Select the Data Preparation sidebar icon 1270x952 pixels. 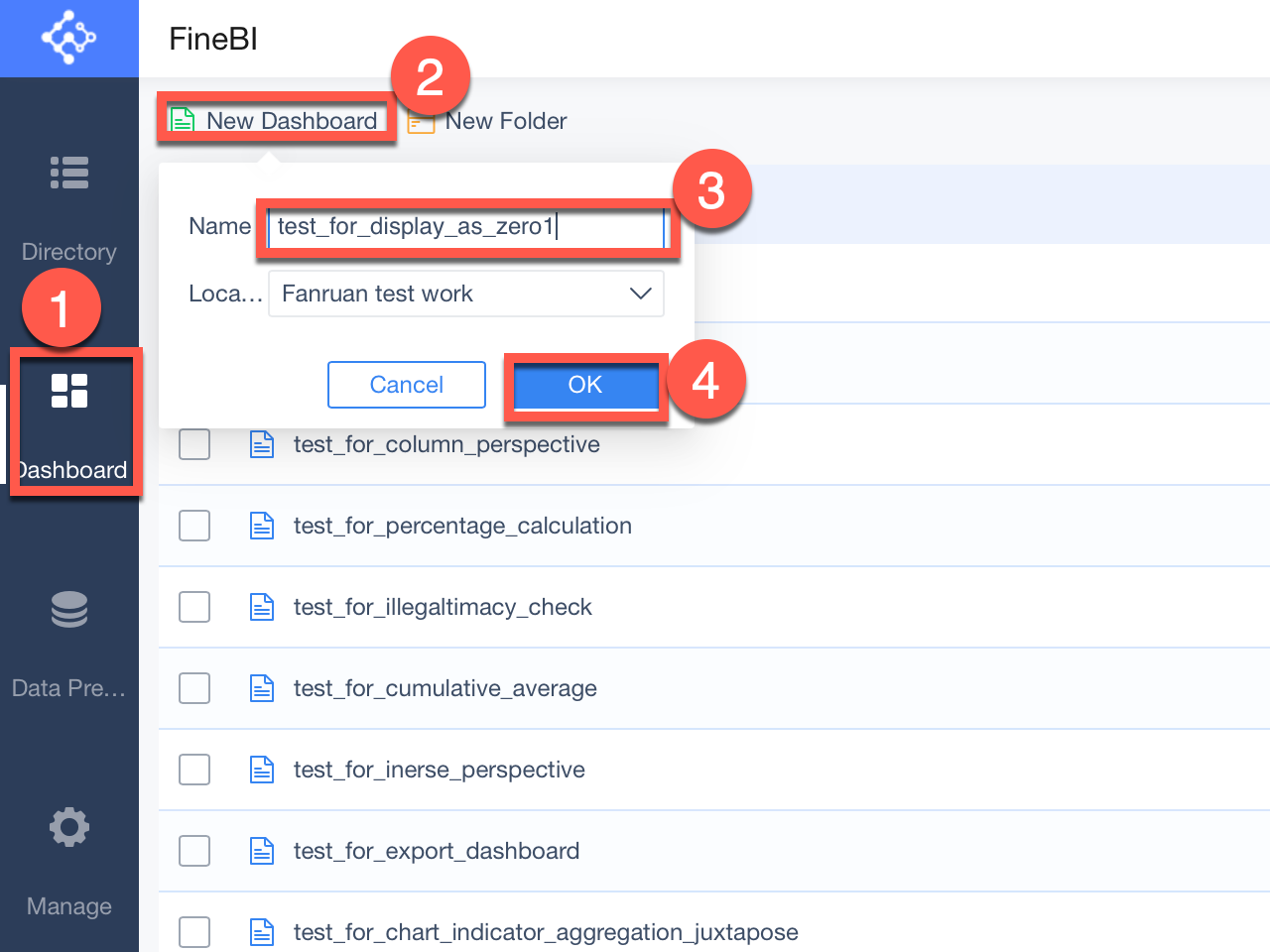click(68, 609)
